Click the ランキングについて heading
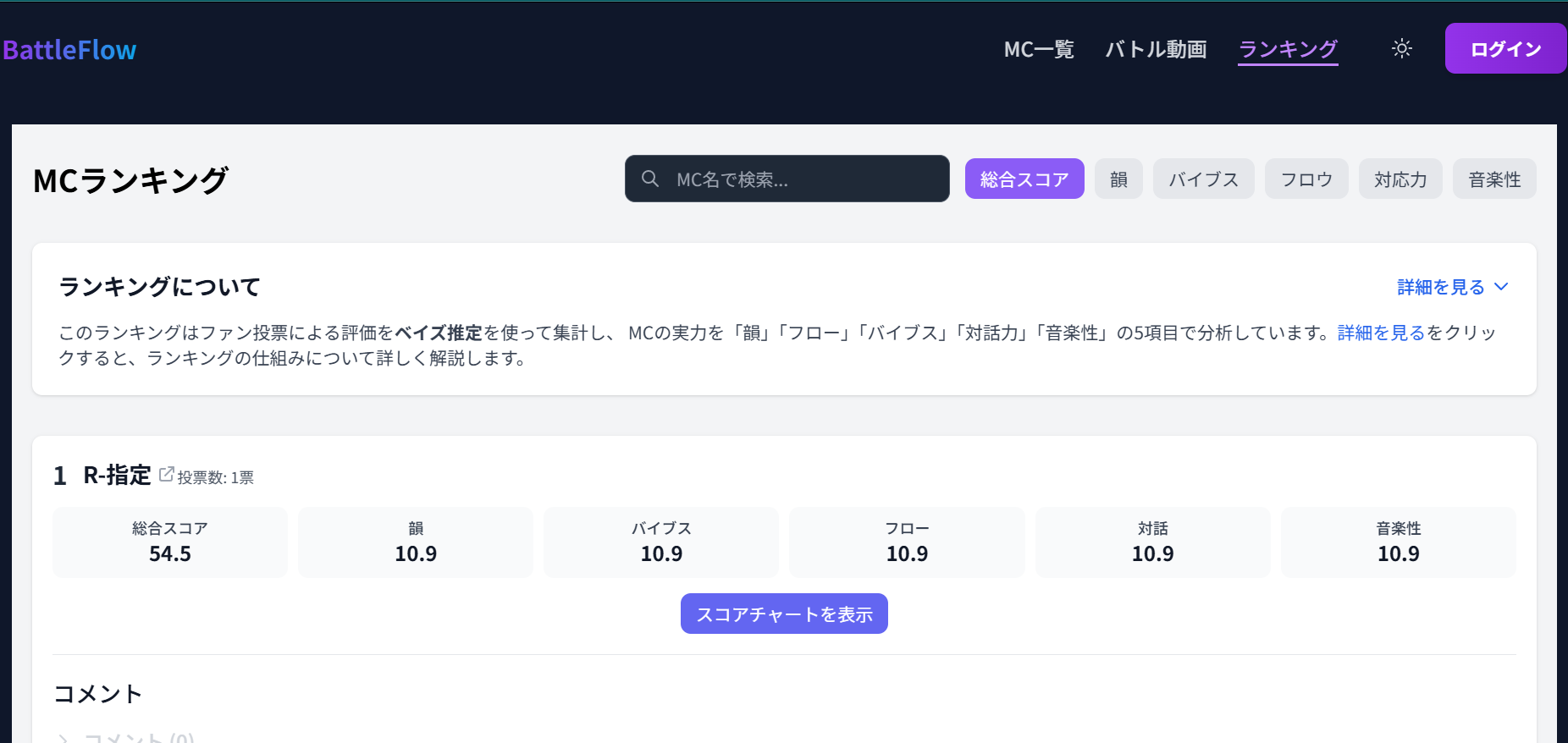This screenshot has width=1568, height=743. 159,287
